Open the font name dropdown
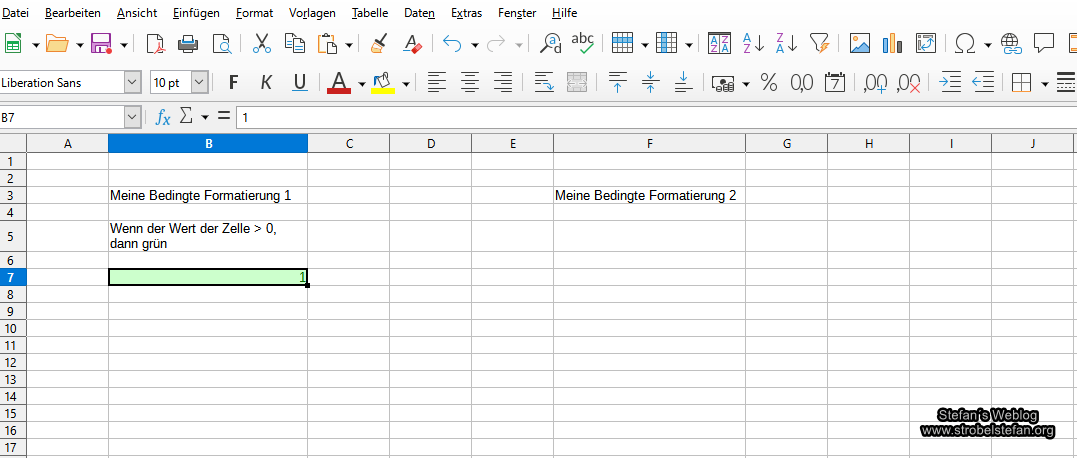 tap(133, 83)
